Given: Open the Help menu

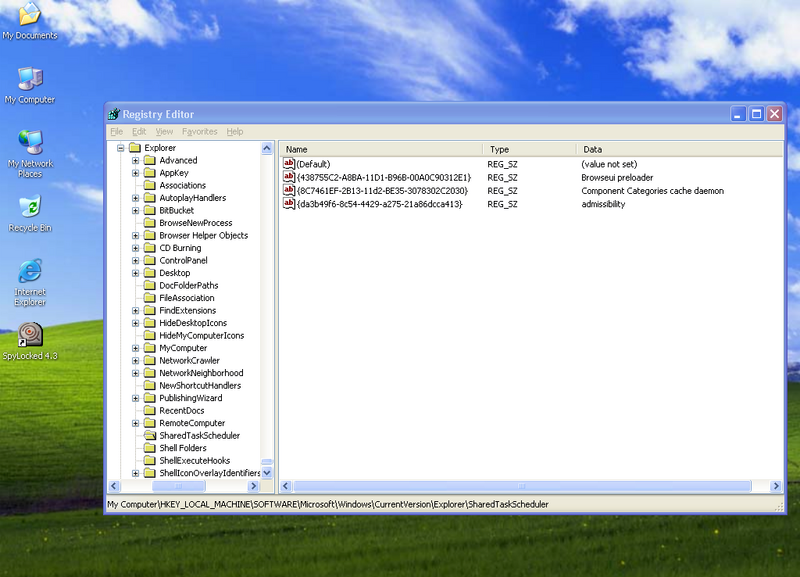Looking at the screenshot, I should tap(235, 132).
